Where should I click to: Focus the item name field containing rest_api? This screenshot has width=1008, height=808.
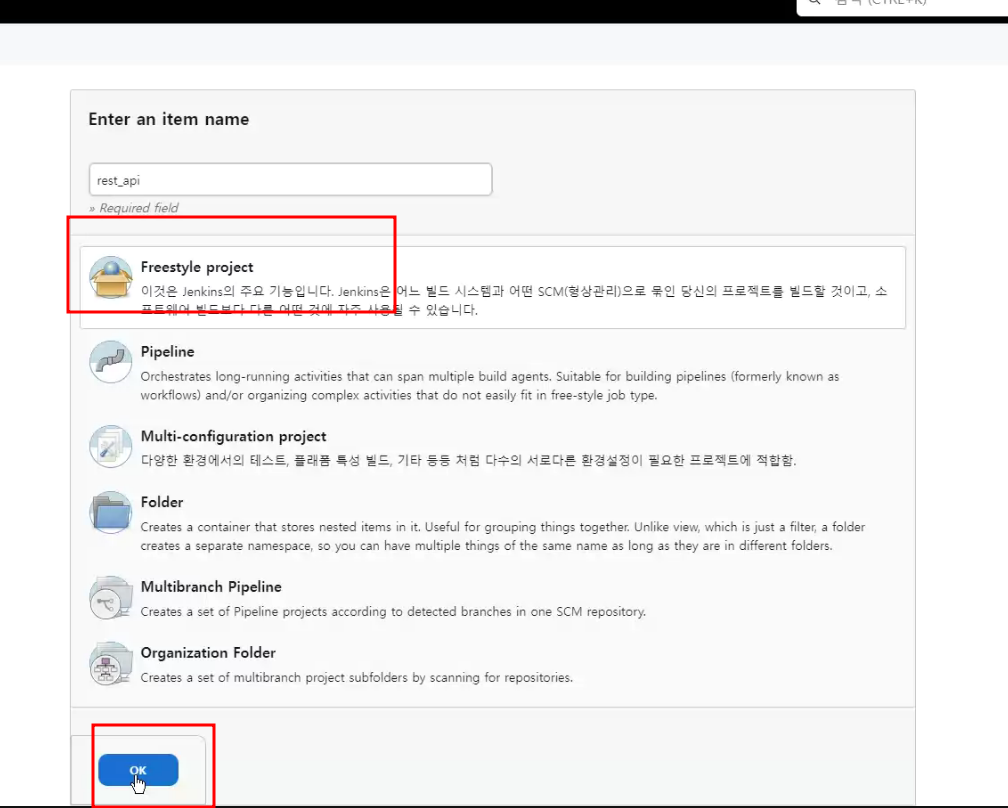pos(291,179)
